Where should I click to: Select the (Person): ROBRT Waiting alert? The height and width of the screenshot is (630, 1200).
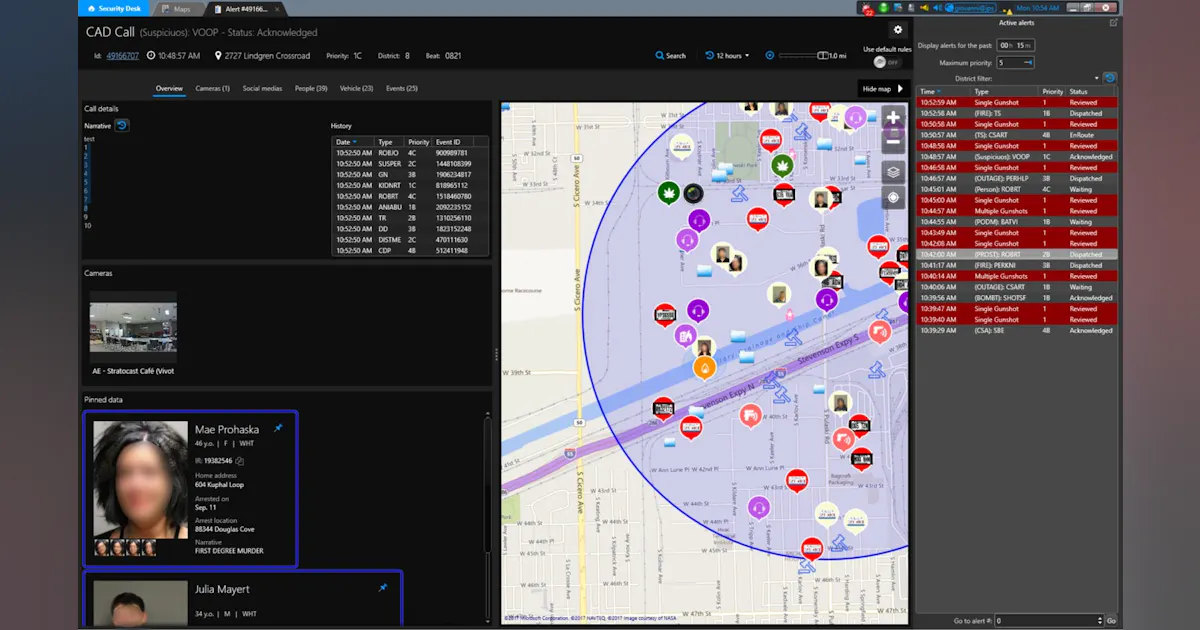pos(1017,189)
